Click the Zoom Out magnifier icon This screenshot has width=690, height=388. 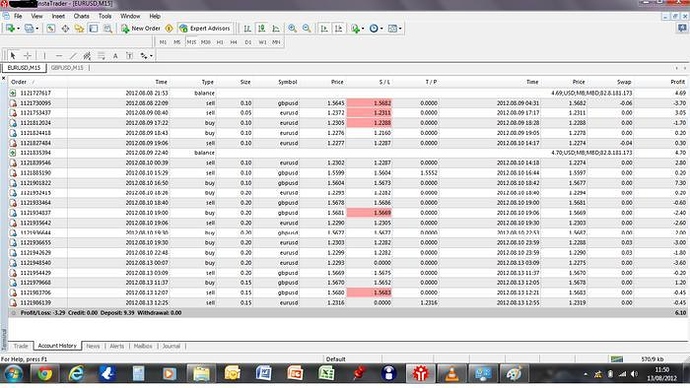(x=307, y=28)
